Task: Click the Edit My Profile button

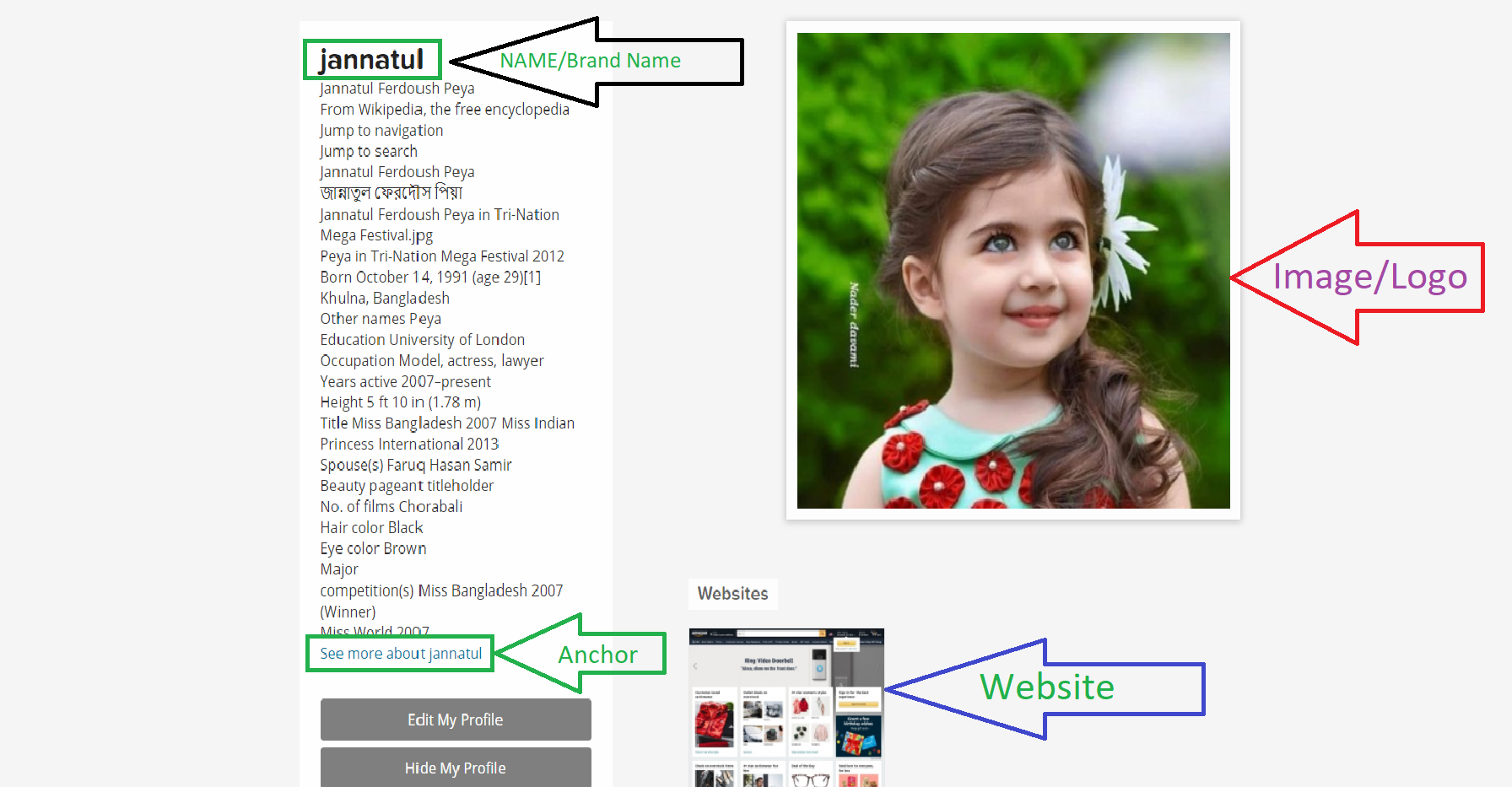Action: click(x=455, y=719)
